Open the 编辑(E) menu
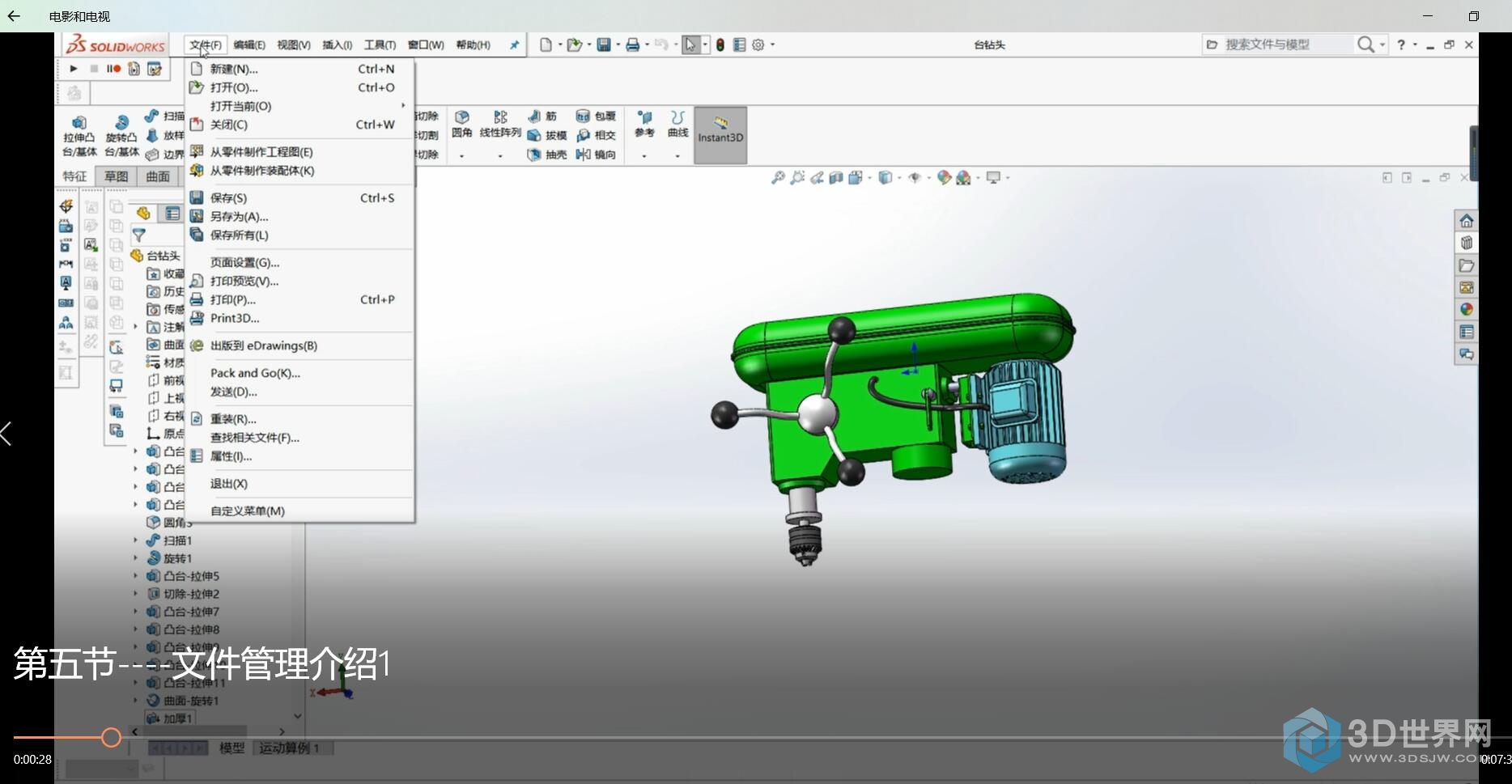 (x=248, y=44)
